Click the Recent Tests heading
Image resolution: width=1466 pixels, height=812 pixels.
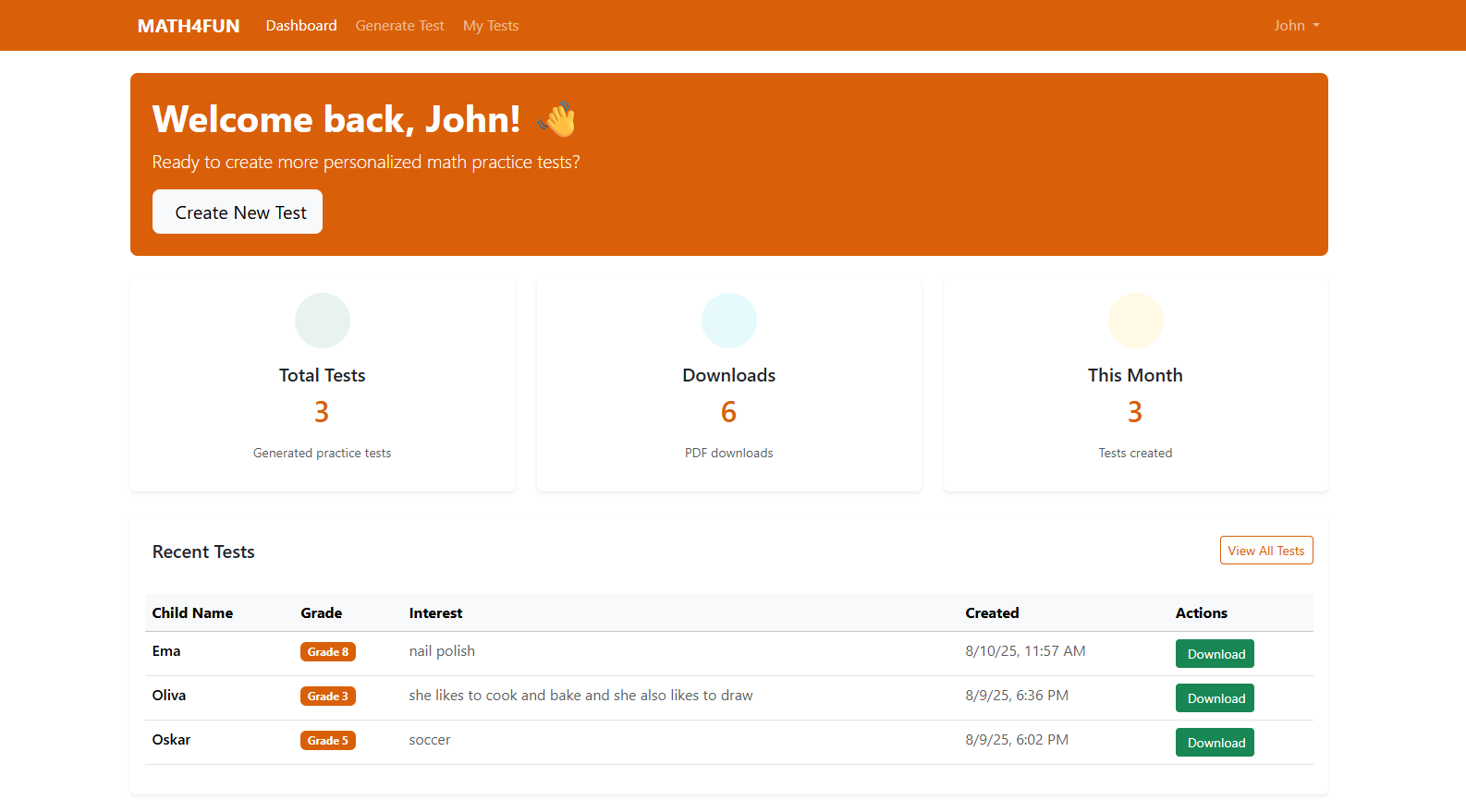(x=203, y=552)
